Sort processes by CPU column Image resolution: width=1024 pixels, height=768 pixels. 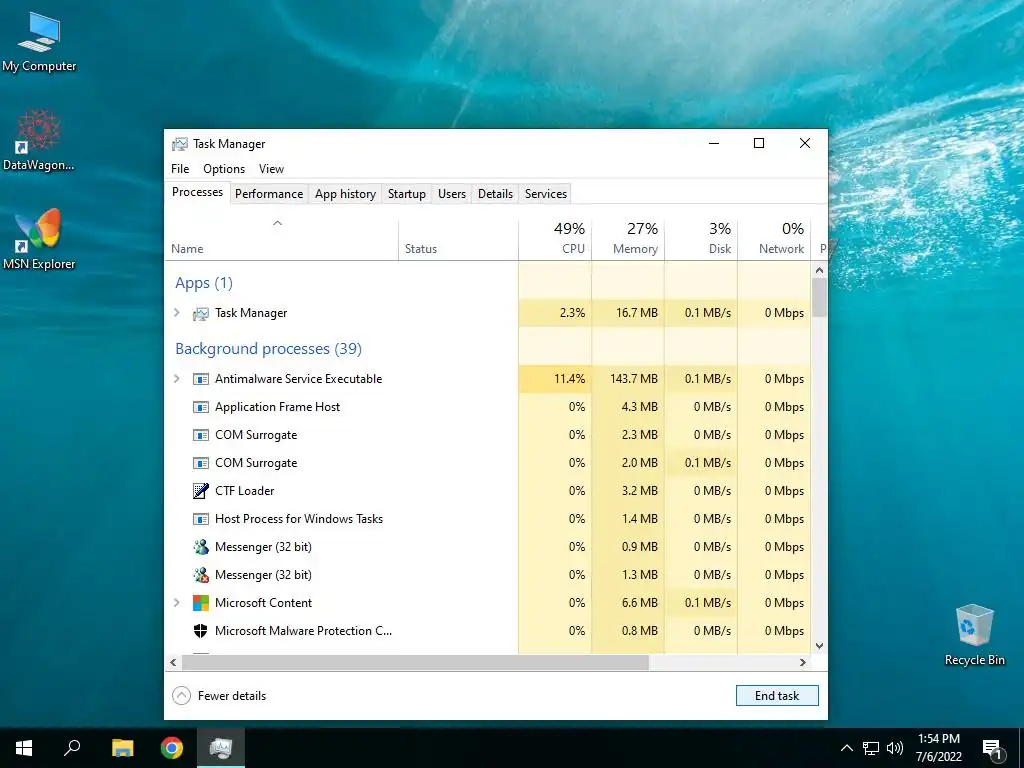[556, 238]
